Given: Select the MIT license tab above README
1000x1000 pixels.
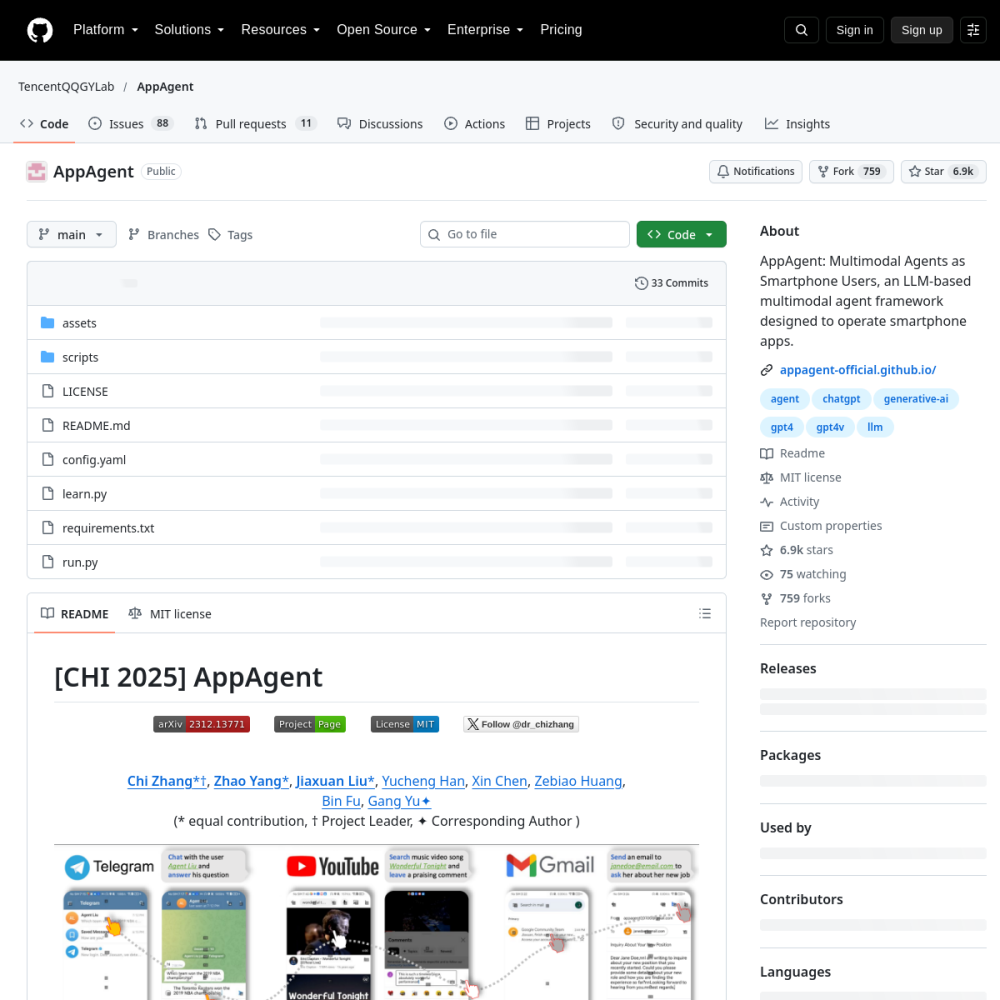Looking at the screenshot, I should (170, 614).
